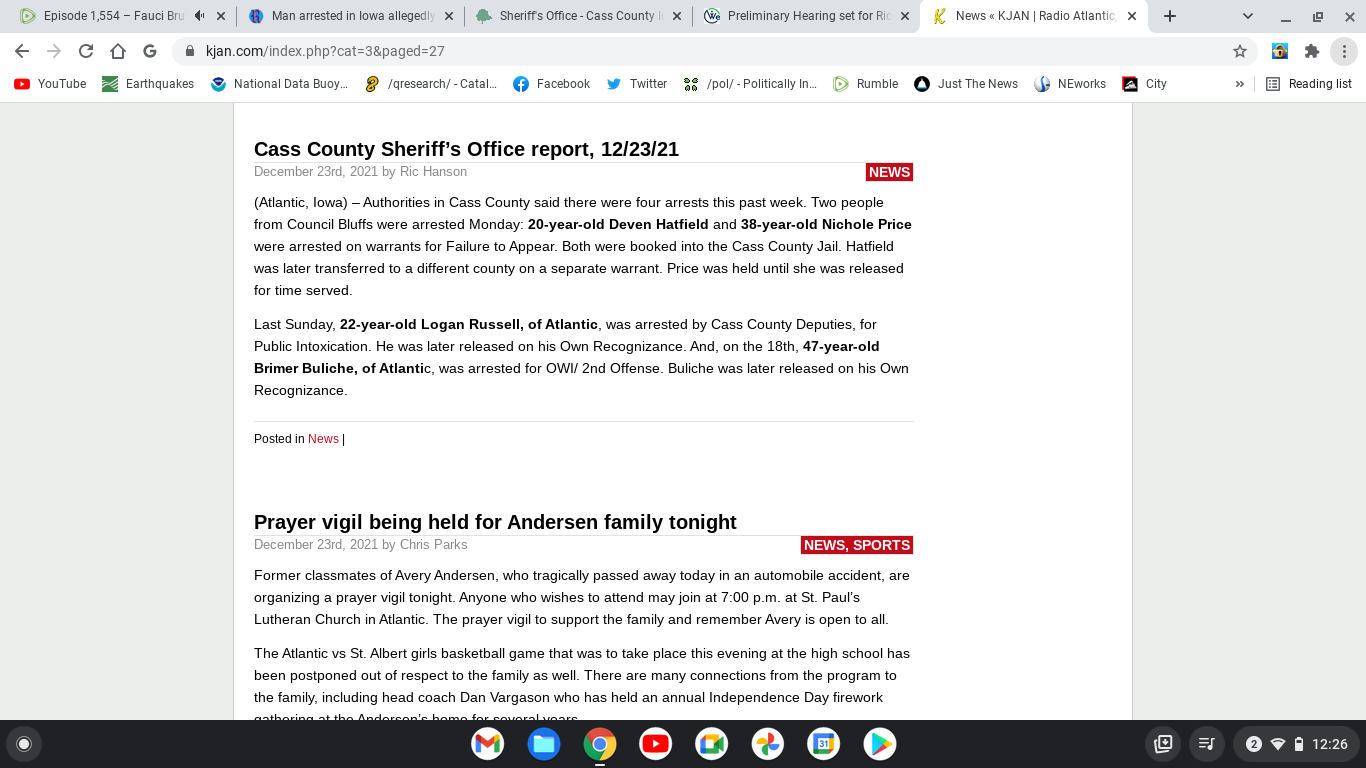Open the /pol/ Politically Incorrect bookmark

(750, 84)
